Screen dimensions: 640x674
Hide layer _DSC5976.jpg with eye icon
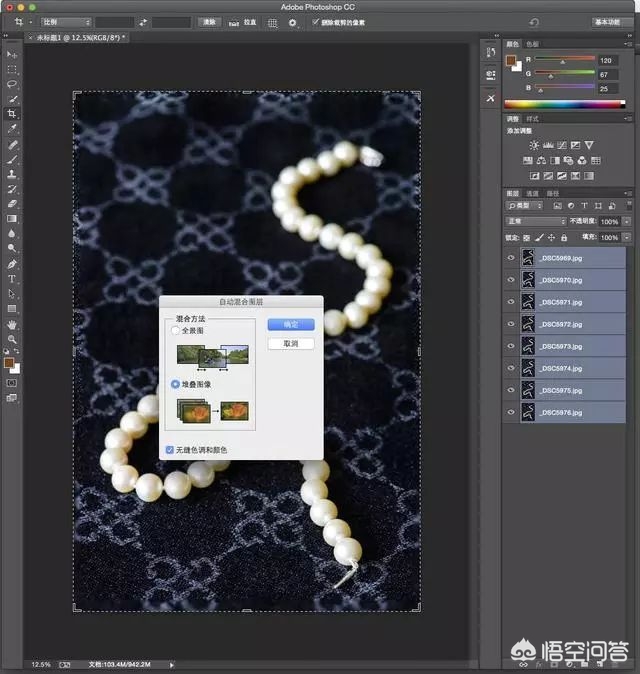[511, 412]
